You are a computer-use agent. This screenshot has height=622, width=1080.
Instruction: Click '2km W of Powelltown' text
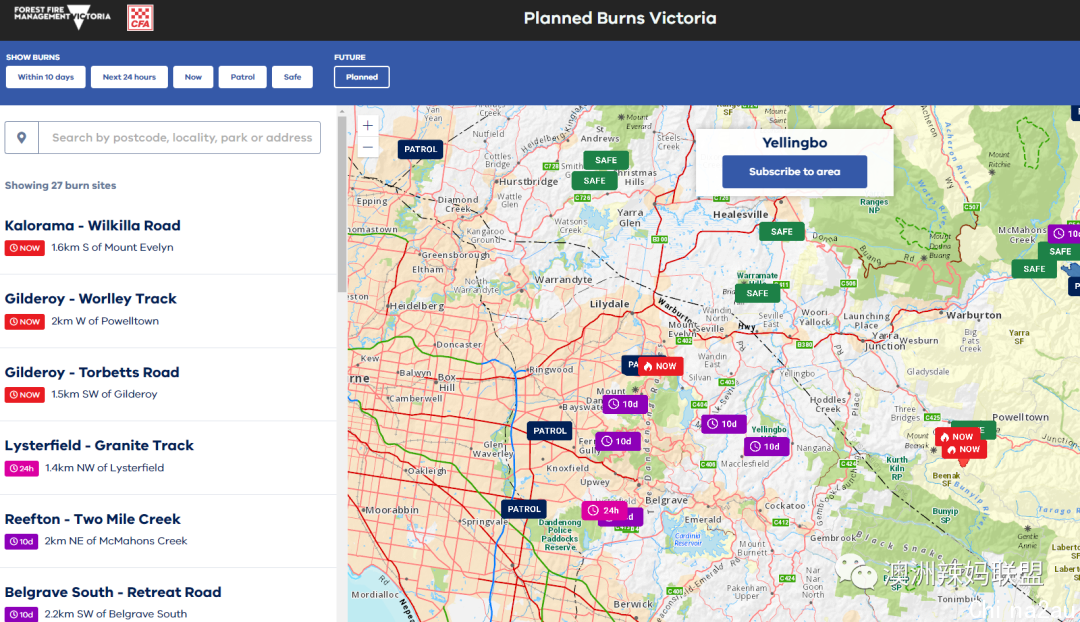click(105, 321)
